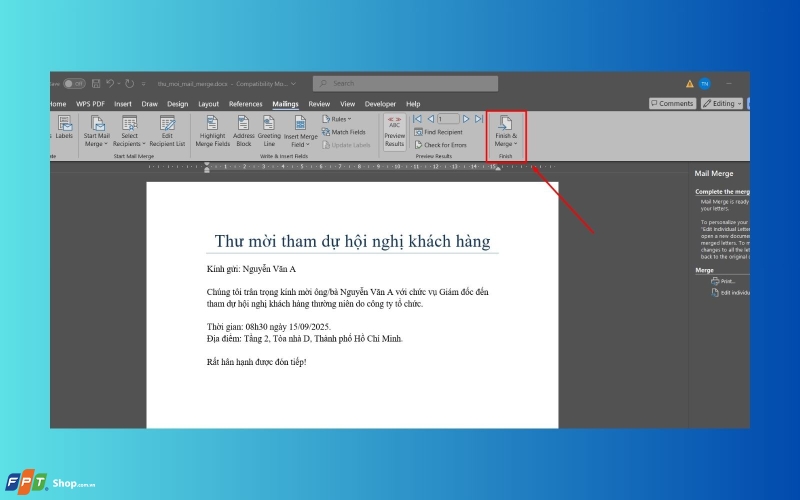Go to the first record
Viewport: 800px width, 500px height.
coord(417,119)
